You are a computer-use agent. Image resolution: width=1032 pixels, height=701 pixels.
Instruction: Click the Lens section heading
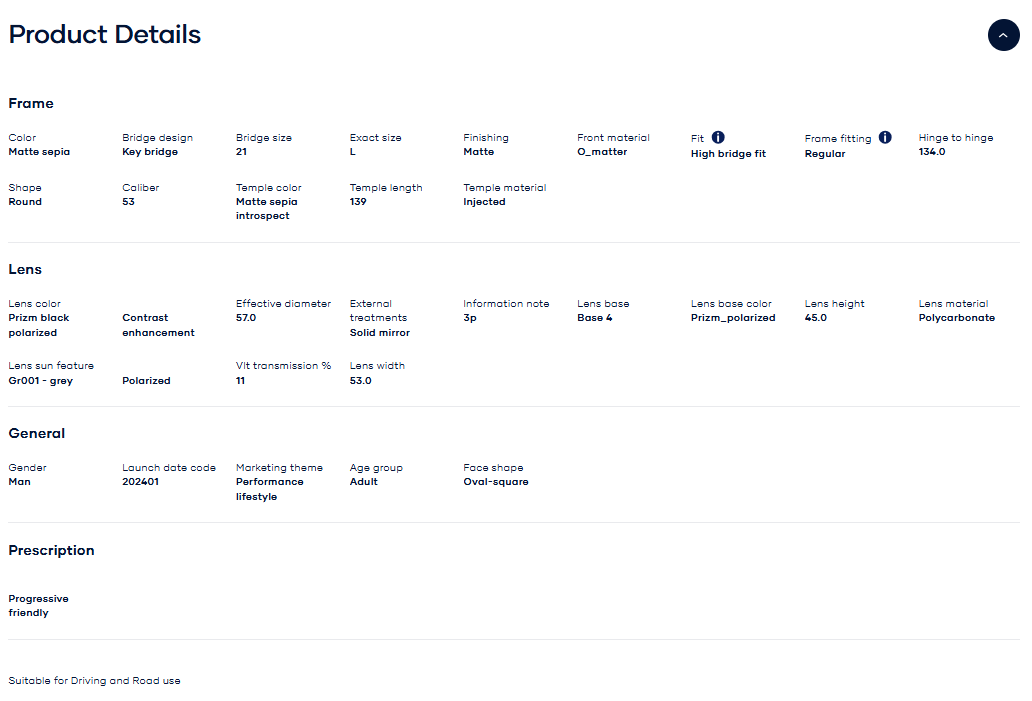click(x=25, y=269)
